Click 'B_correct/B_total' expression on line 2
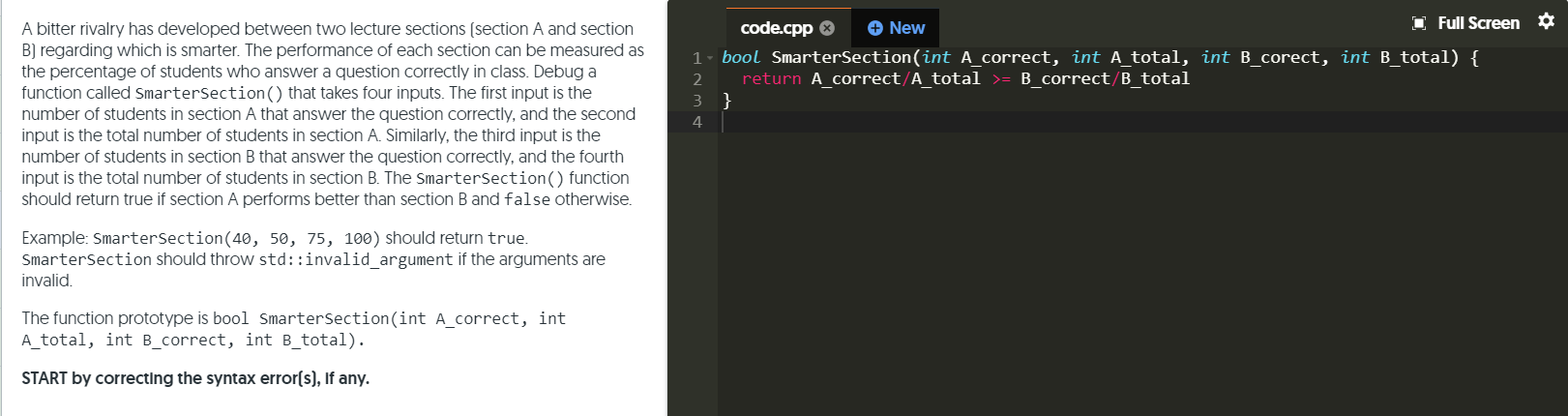Viewport: 1568px width, 416px height. [1105, 79]
